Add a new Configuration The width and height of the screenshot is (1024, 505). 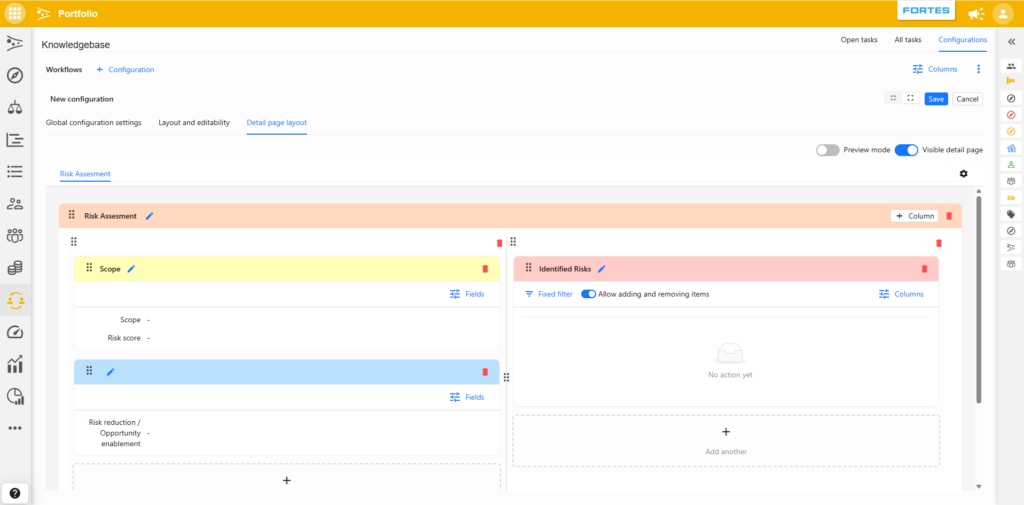(125, 69)
